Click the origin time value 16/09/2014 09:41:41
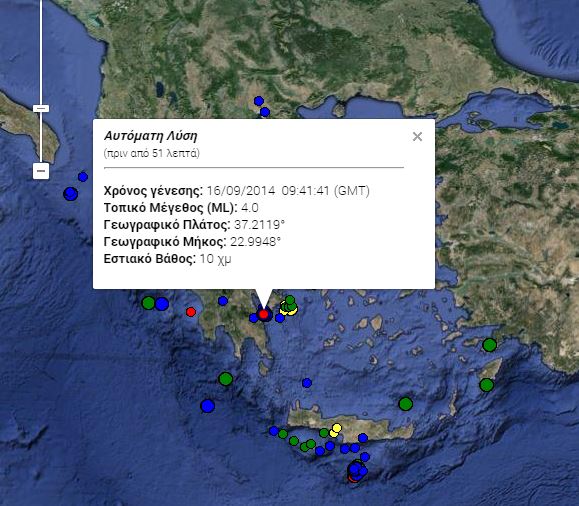 coord(268,191)
